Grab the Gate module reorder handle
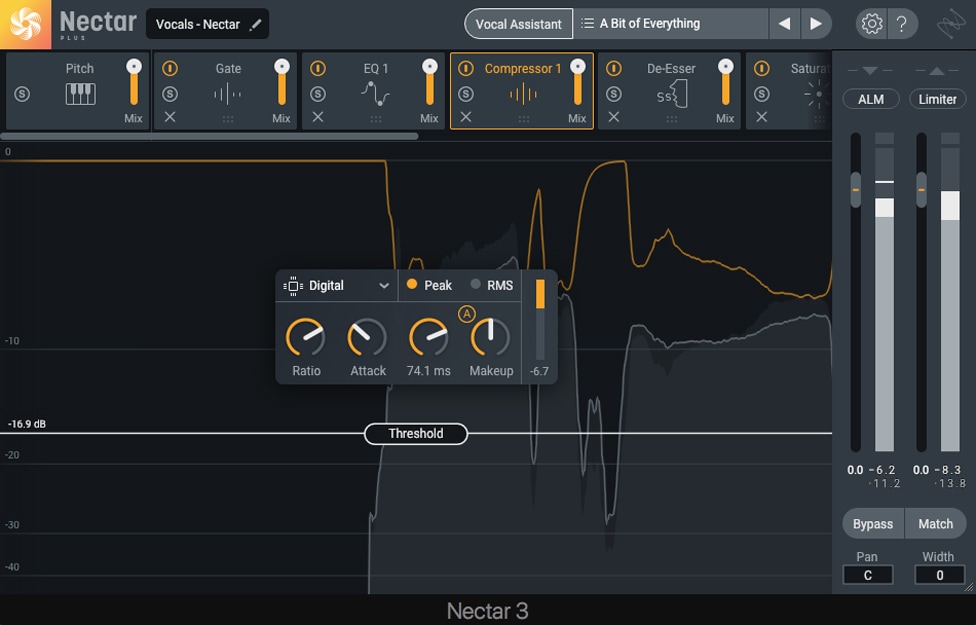Screen dimensions: 976x625 [228, 119]
